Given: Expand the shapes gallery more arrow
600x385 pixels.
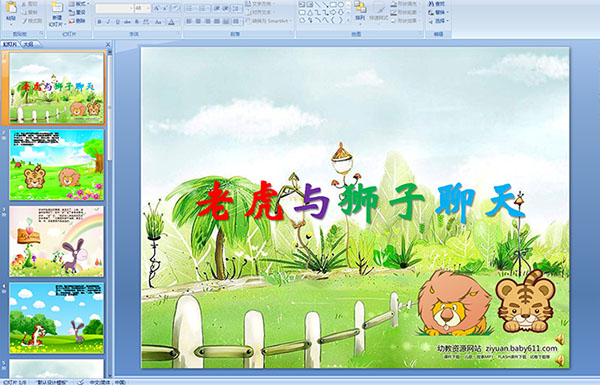Looking at the screenshot, I should point(348,21).
